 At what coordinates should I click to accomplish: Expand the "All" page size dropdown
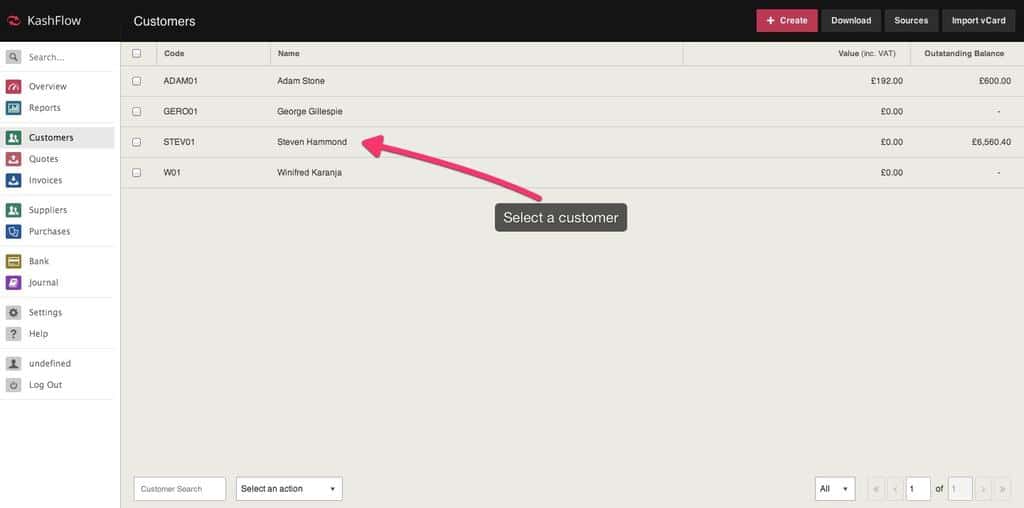coord(835,489)
